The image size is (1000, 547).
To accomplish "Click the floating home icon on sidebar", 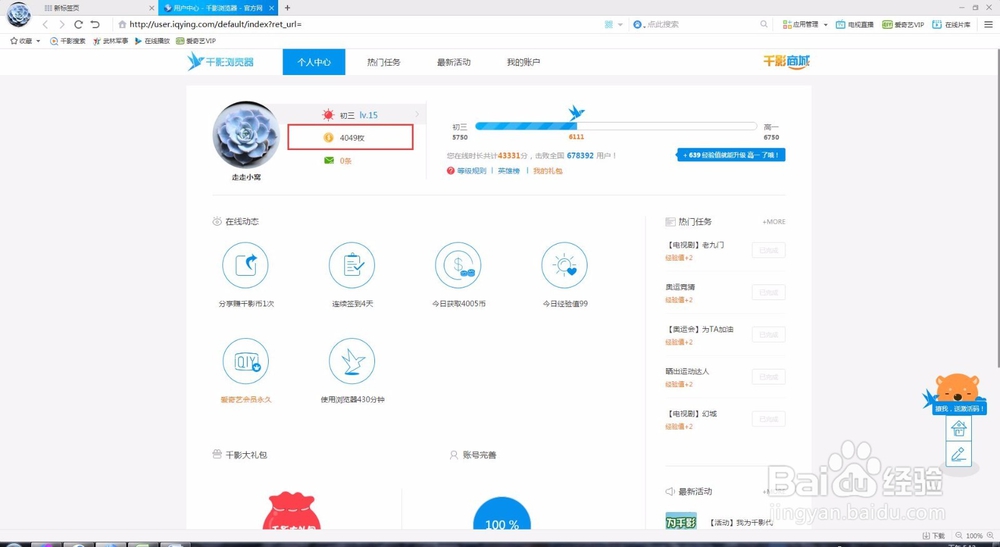I will [x=959, y=429].
